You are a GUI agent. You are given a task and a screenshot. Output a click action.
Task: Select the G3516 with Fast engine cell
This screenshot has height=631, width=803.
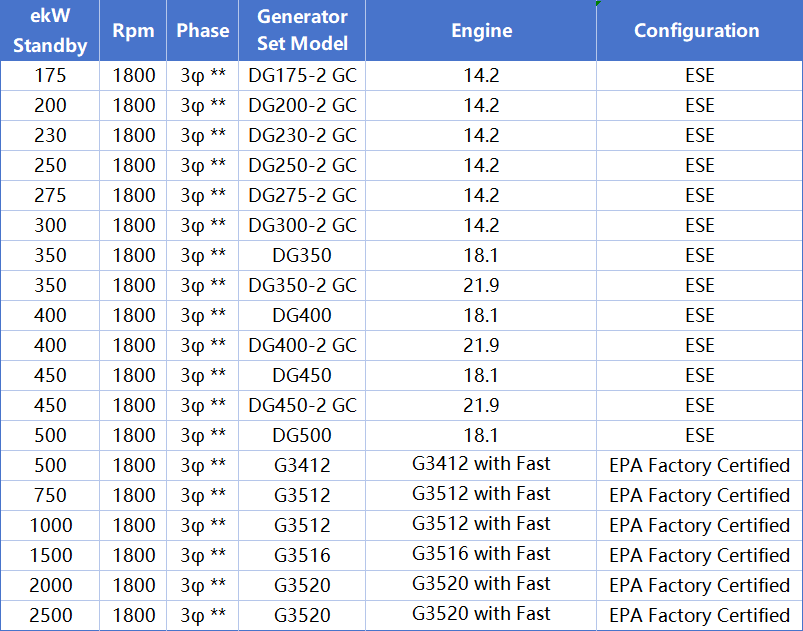pos(481,555)
